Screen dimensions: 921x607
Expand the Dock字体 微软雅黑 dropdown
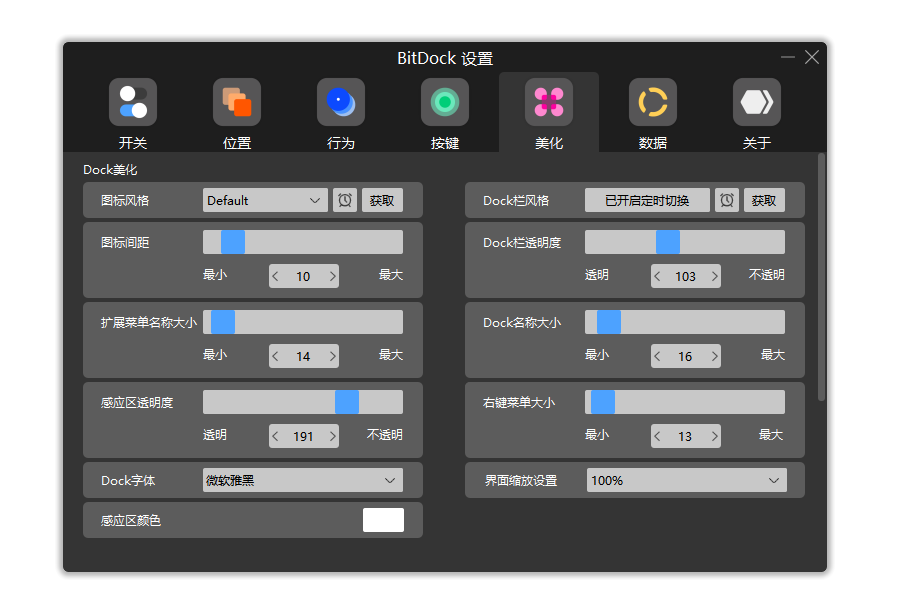click(303, 480)
